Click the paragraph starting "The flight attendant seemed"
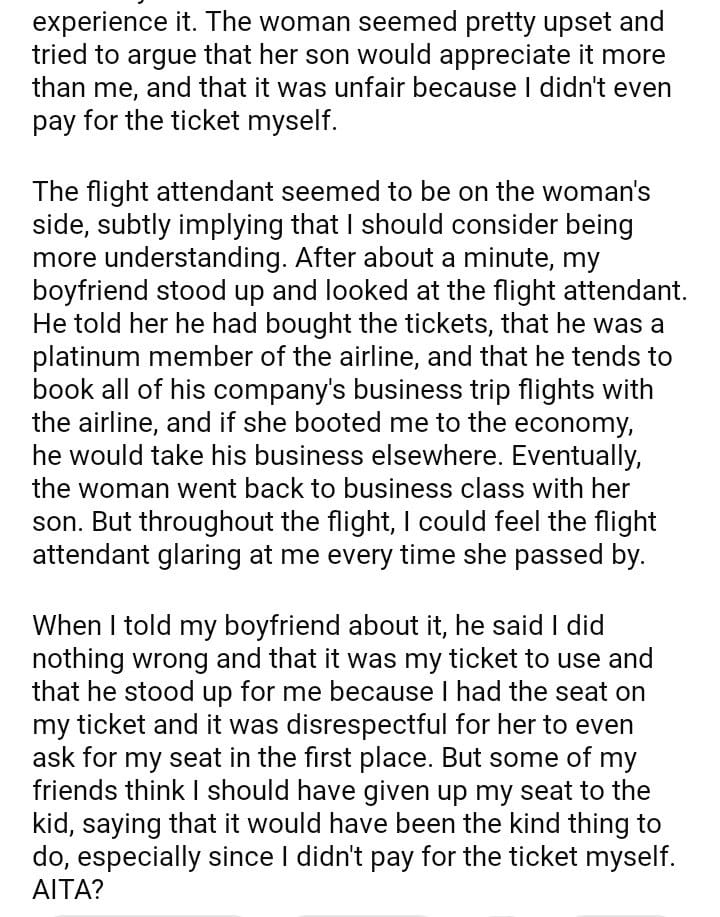 pyautogui.click(x=360, y=373)
